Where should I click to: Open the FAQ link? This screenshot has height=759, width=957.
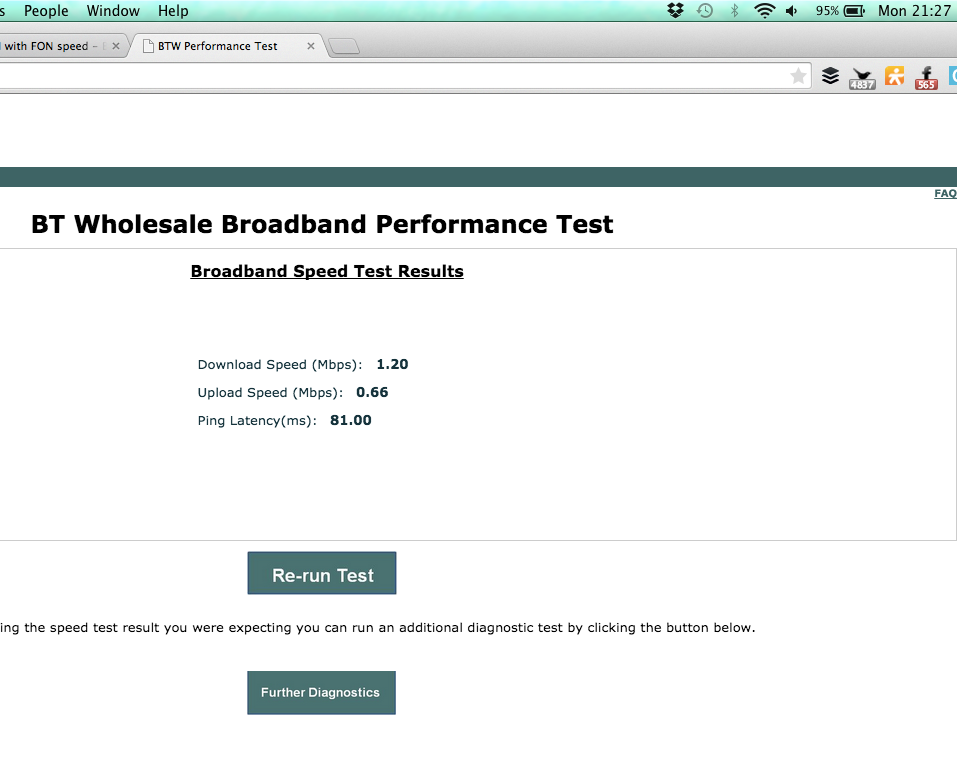click(945, 193)
